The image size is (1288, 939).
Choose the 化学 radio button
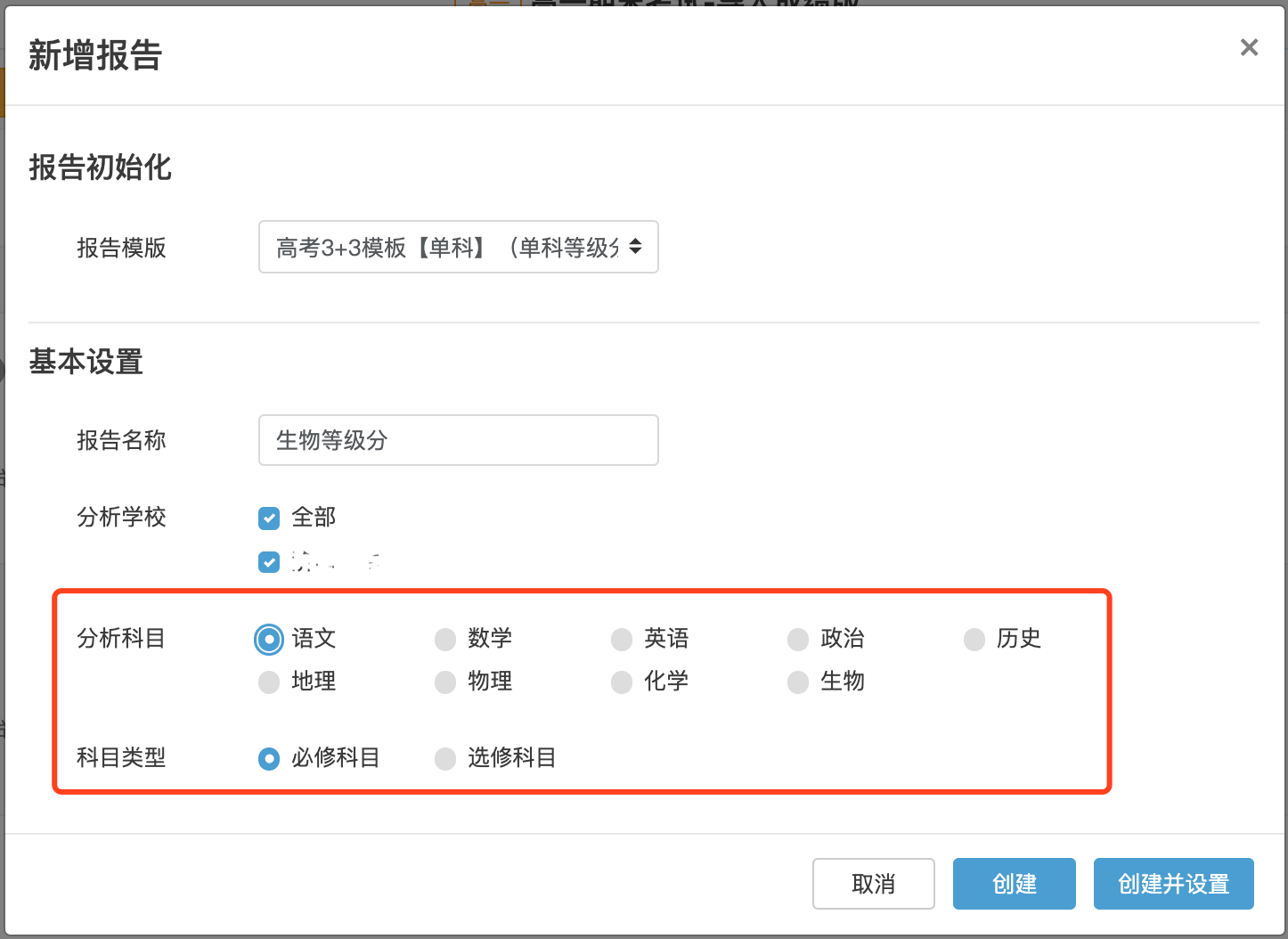pyautogui.click(x=622, y=682)
